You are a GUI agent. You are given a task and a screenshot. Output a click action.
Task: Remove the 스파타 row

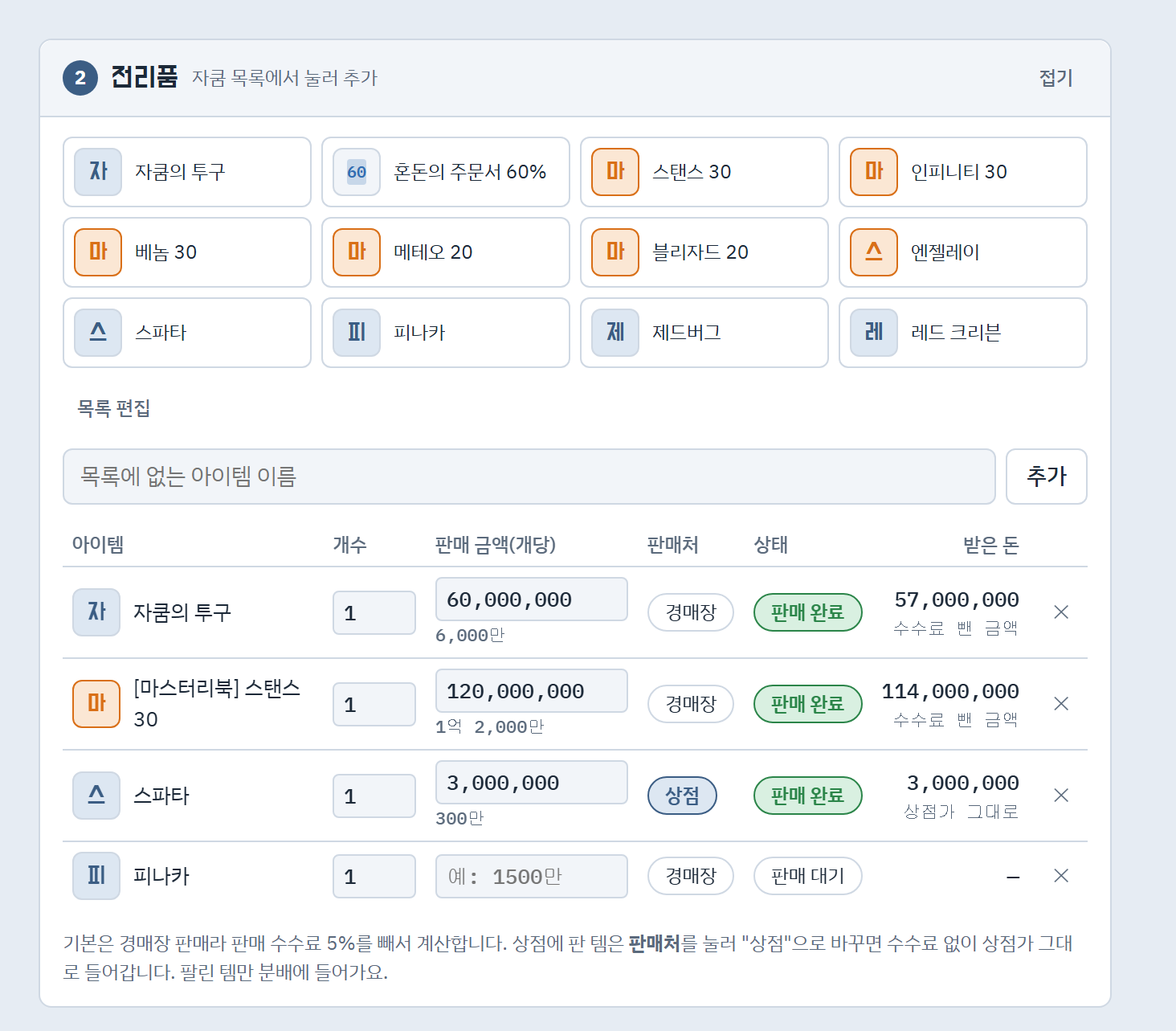click(x=1061, y=796)
